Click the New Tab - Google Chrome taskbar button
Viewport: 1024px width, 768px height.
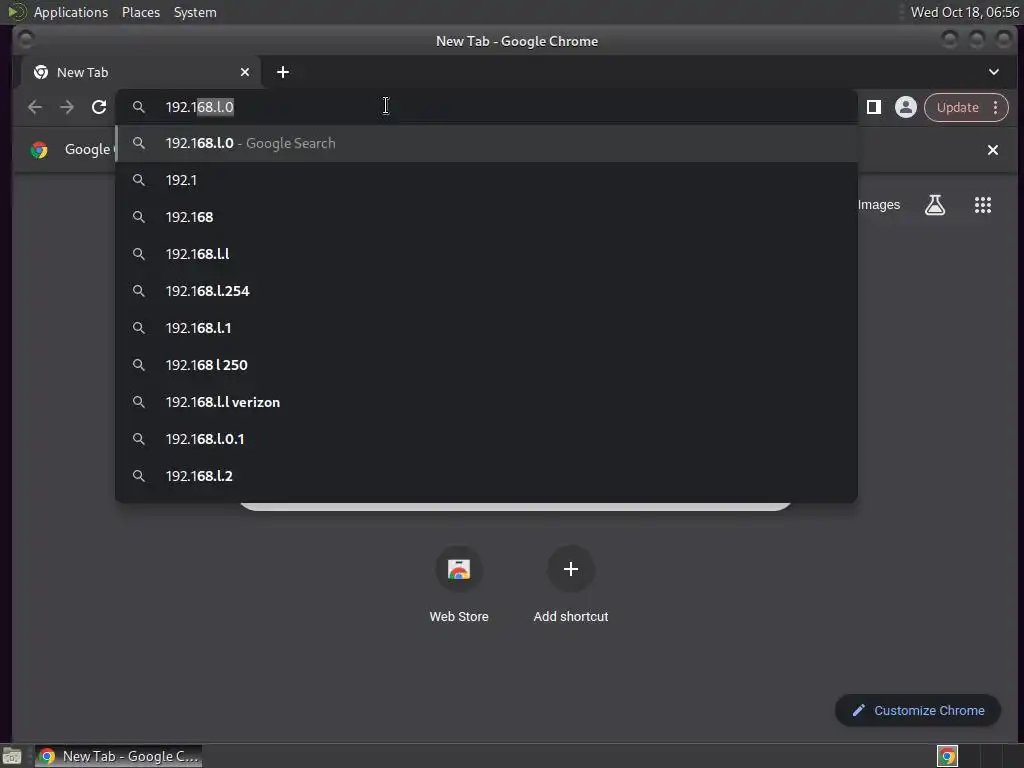tap(118, 756)
